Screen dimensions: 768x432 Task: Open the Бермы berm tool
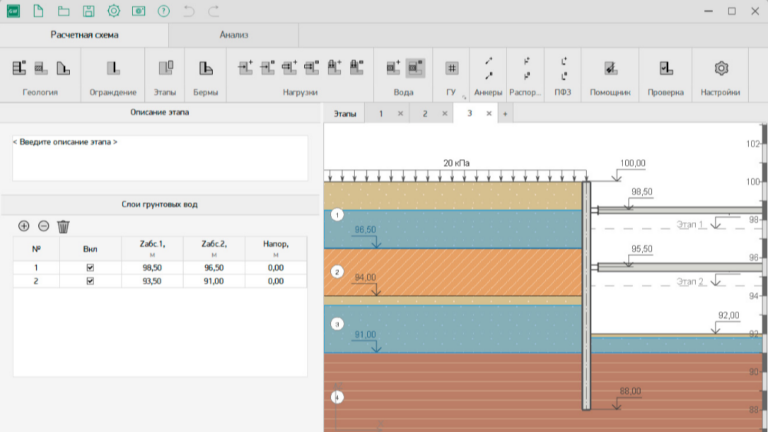coord(206,68)
